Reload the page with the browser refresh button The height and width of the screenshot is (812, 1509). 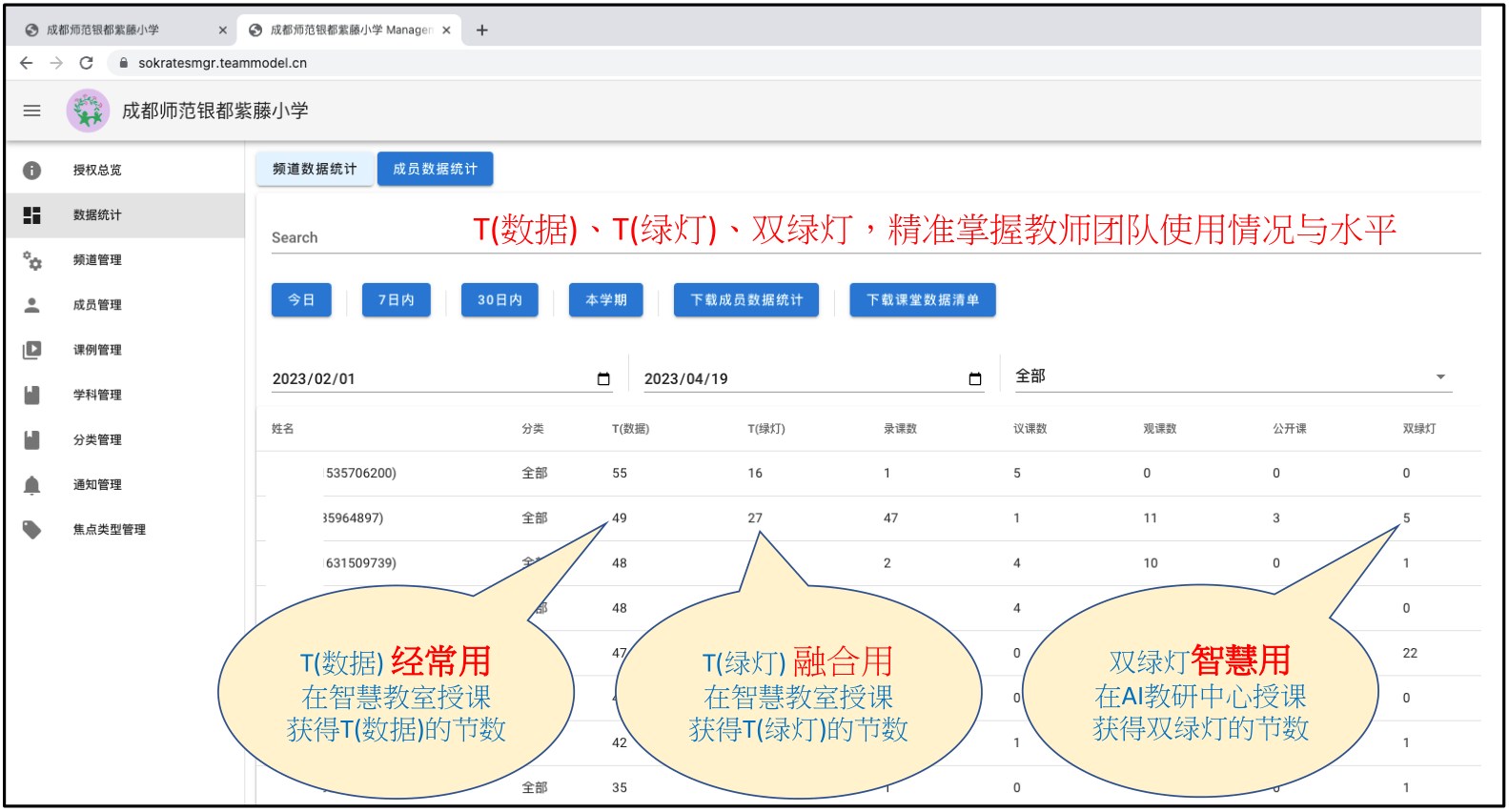(x=86, y=63)
